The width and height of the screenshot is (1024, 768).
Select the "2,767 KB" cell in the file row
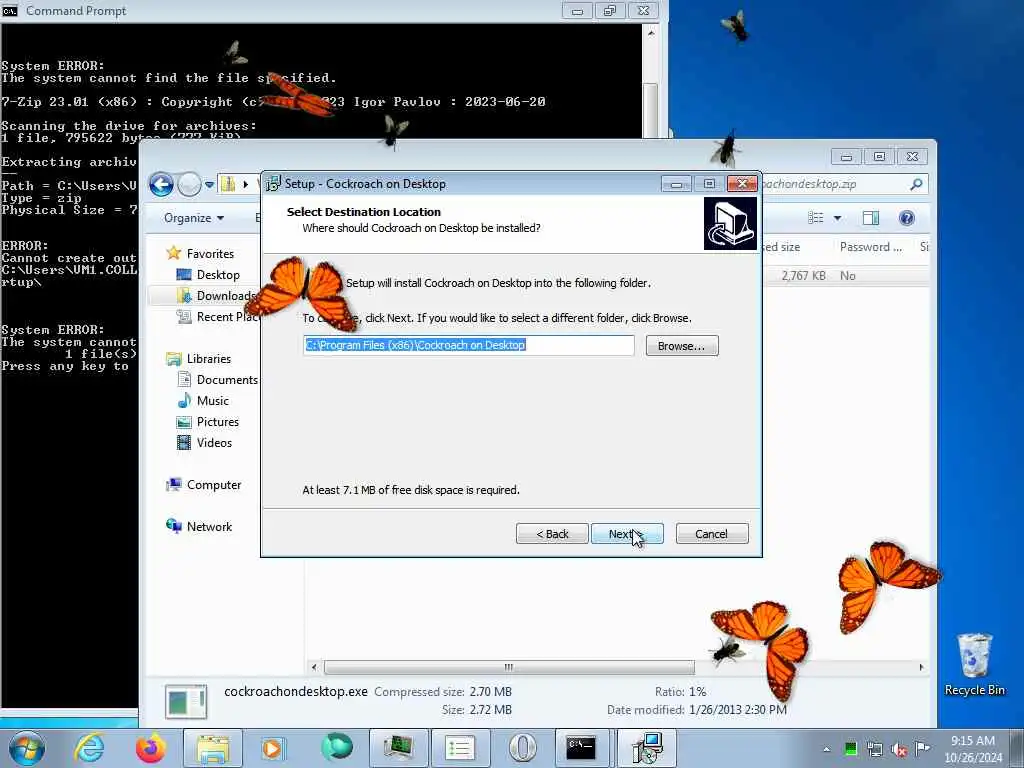(803, 276)
